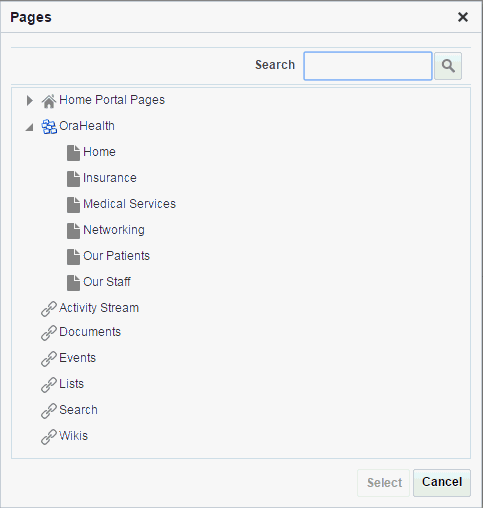
Task: Select the Medical Services page
Action: coord(129,204)
